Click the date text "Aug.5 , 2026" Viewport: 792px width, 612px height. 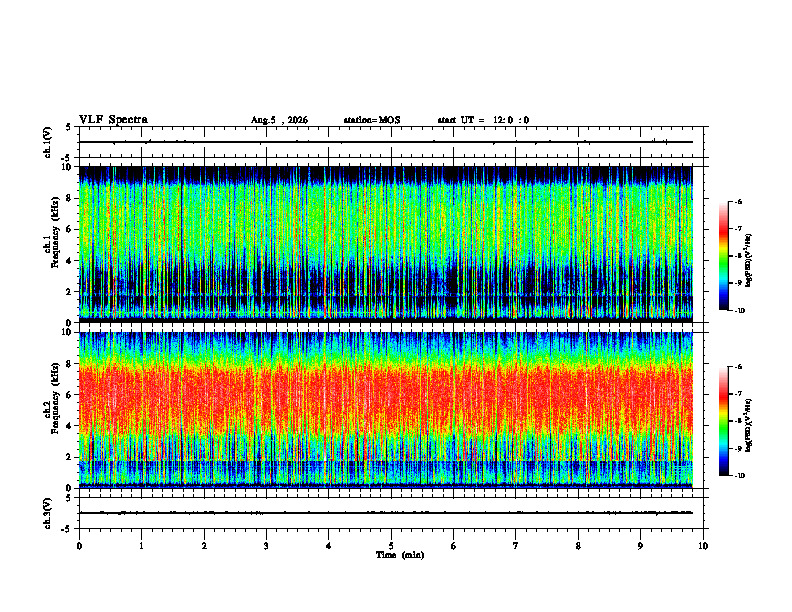tap(279, 120)
